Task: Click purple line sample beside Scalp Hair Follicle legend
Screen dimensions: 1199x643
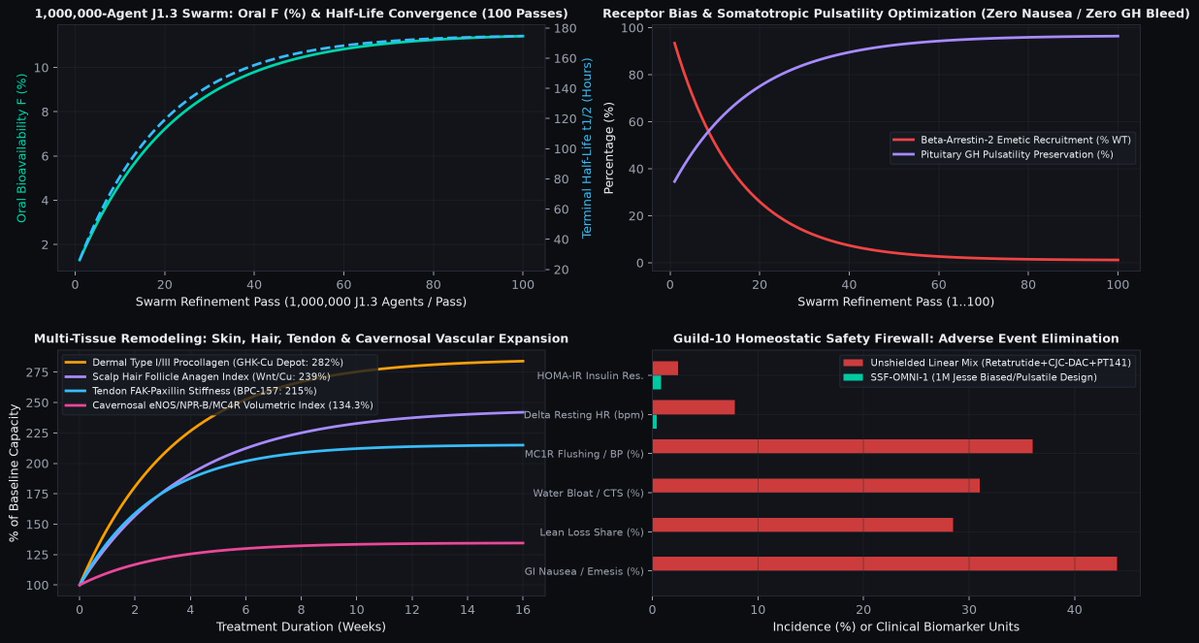Action: (76, 377)
